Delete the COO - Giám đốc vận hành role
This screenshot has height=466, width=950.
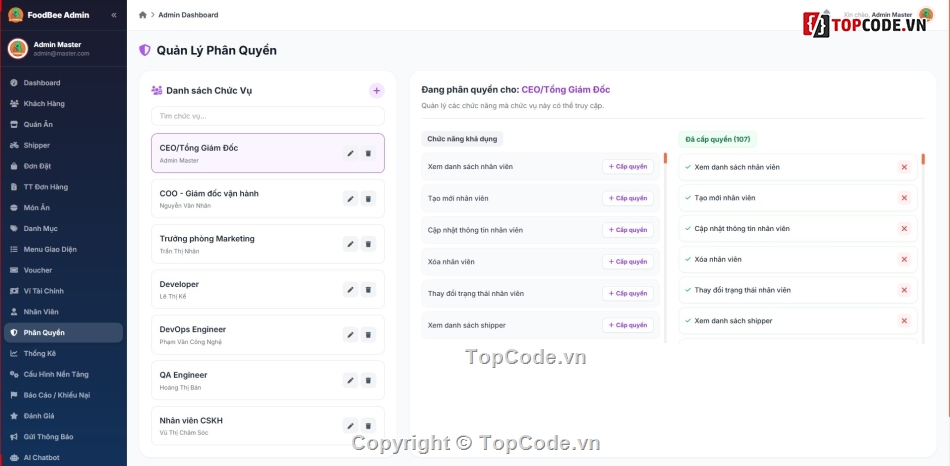click(368, 199)
